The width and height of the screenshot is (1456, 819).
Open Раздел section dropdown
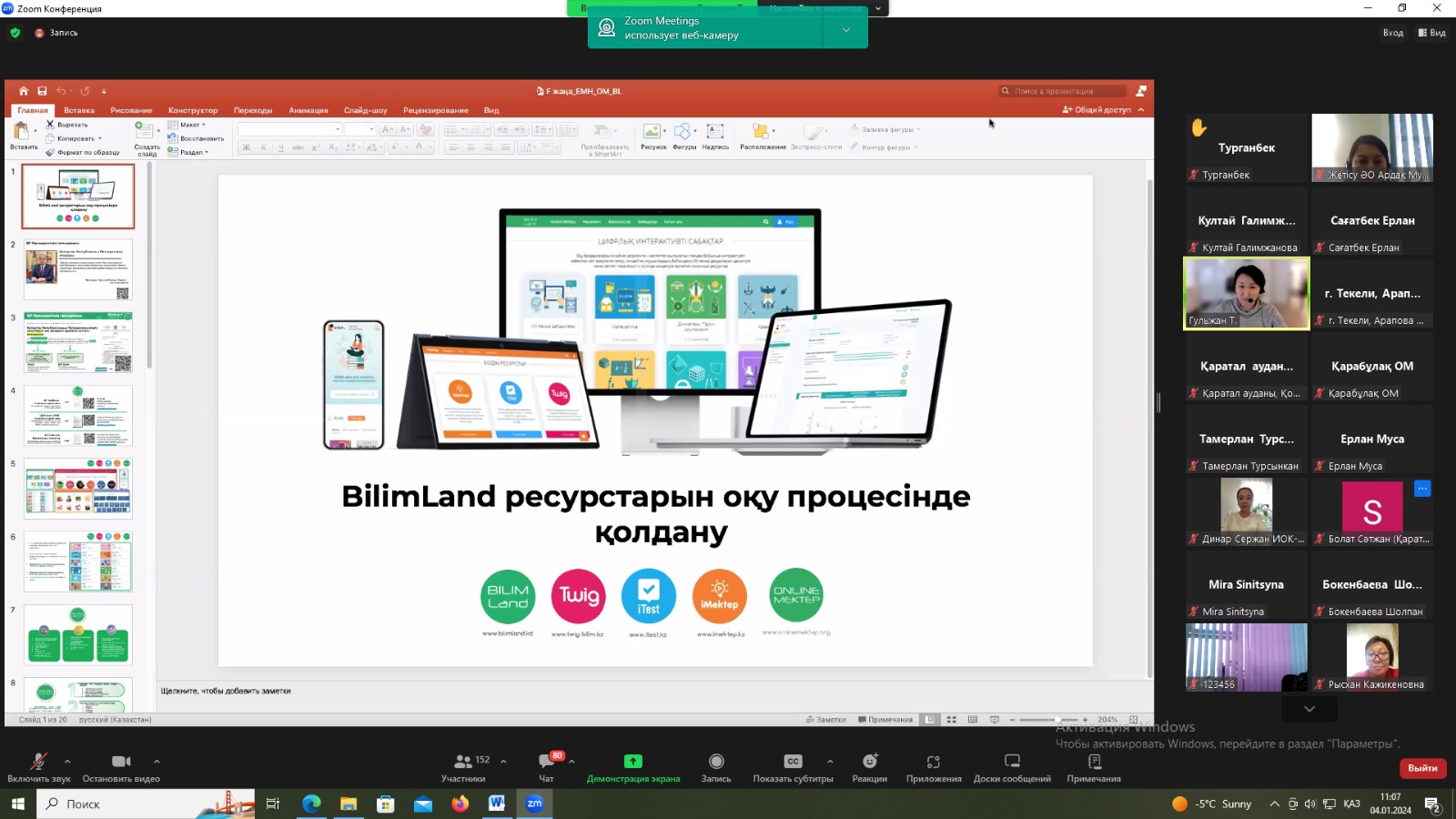click(x=188, y=152)
